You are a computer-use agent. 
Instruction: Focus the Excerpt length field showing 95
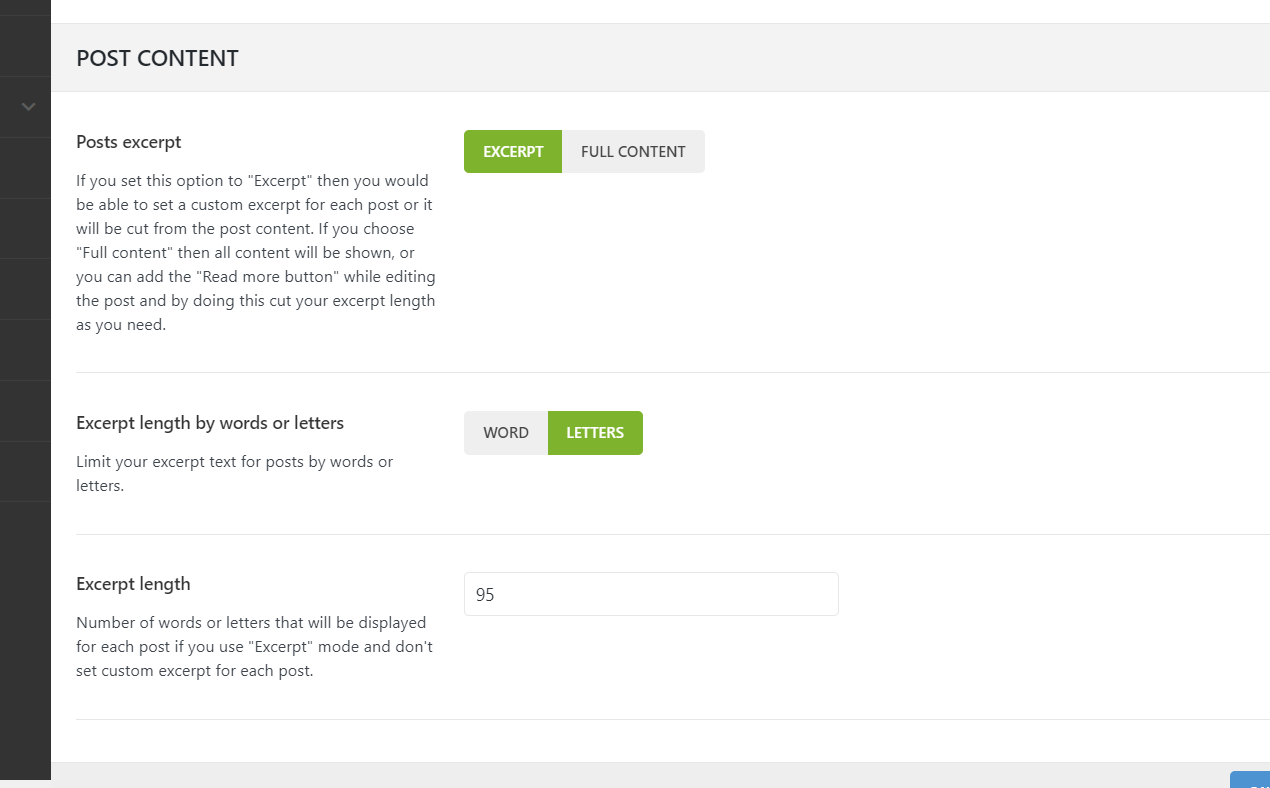[x=651, y=594]
